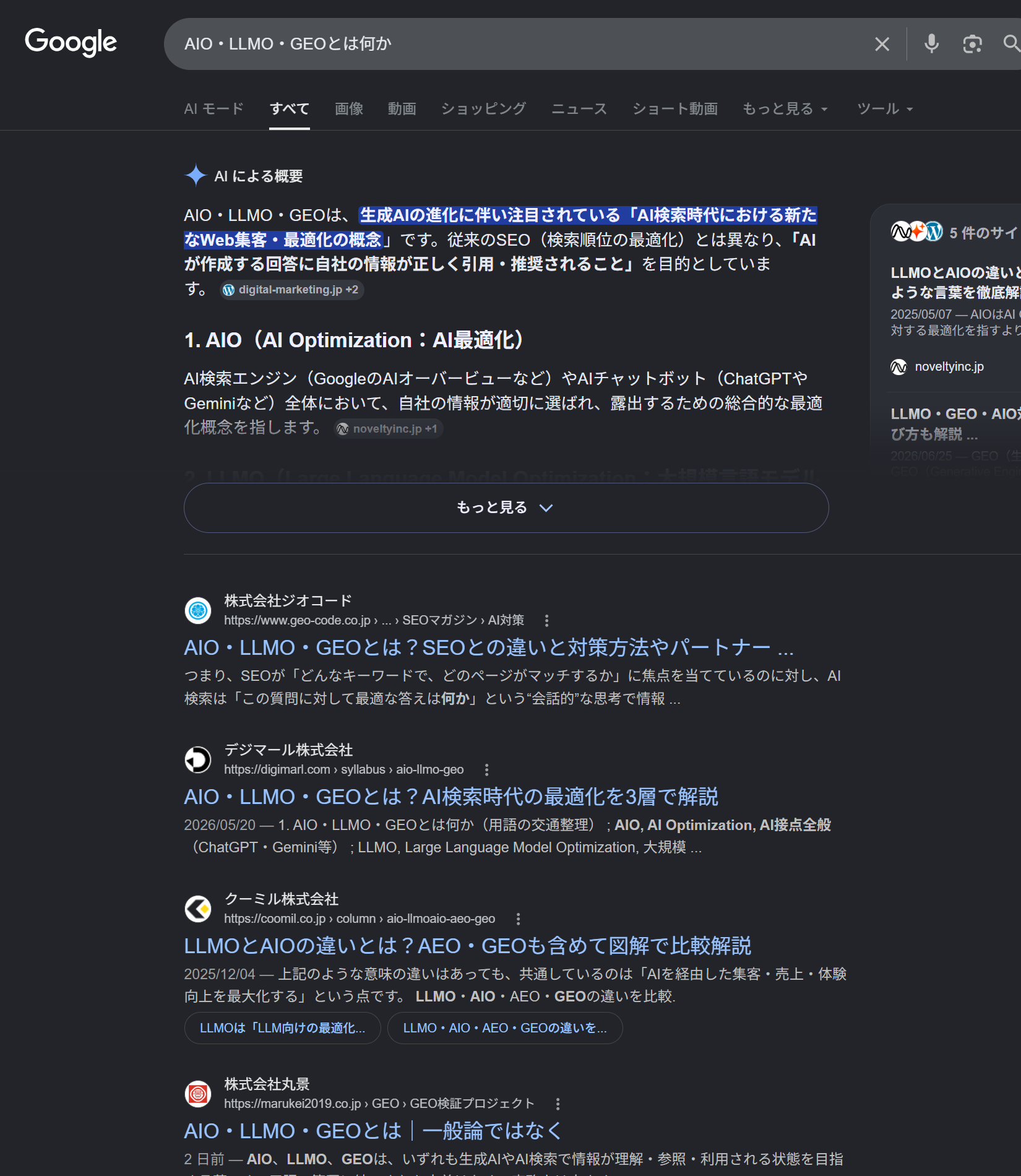
Task: Open Google Lens image search icon
Action: tap(972, 44)
